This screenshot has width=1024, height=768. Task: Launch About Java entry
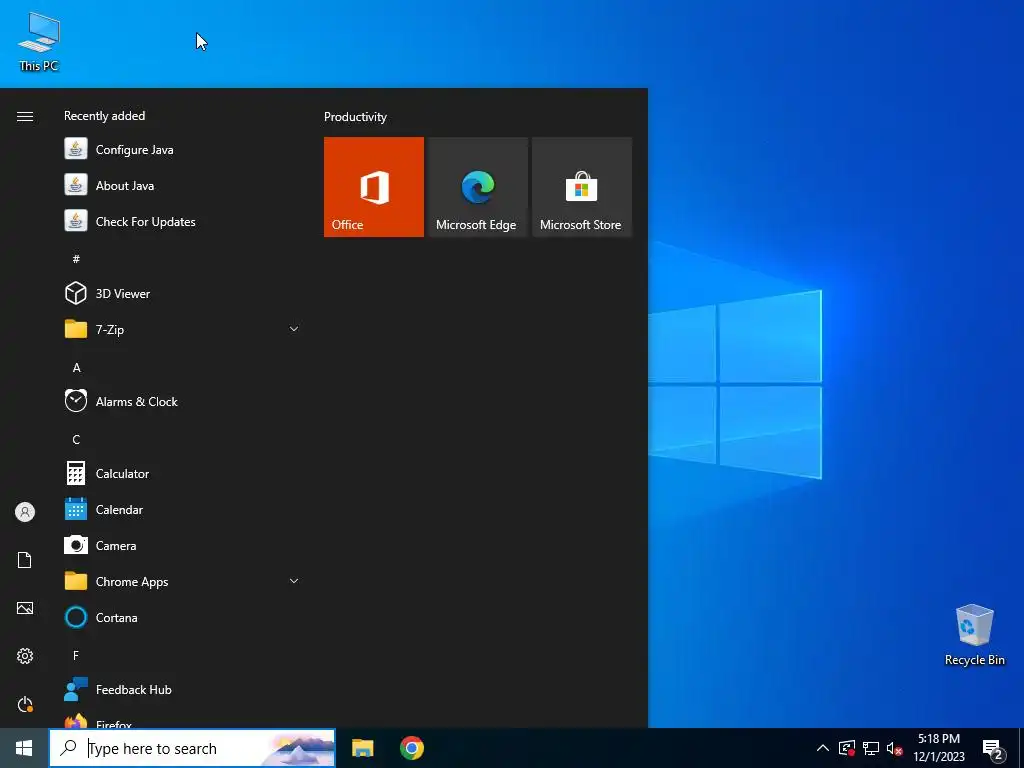(182, 185)
